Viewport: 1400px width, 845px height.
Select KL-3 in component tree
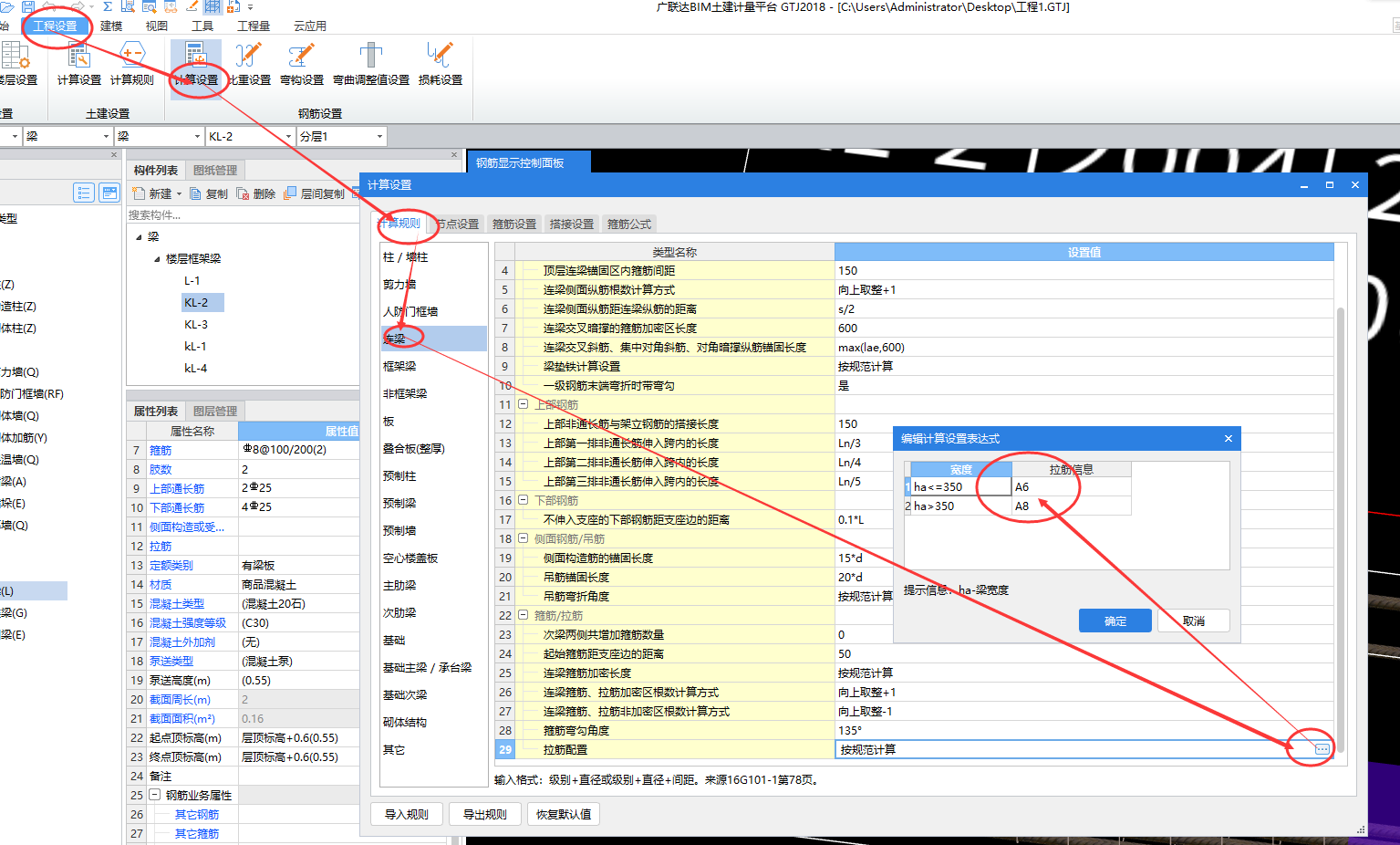click(x=195, y=324)
